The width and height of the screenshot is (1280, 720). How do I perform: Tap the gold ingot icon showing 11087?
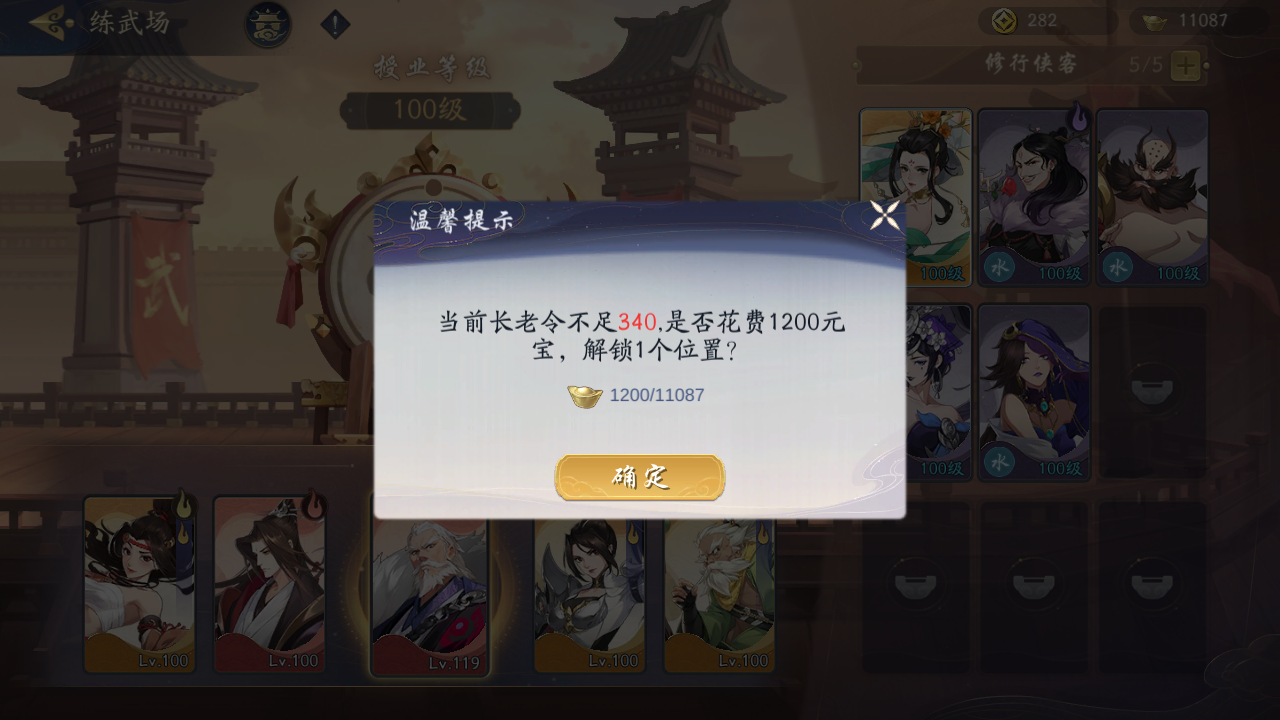(x=1155, y=22)
